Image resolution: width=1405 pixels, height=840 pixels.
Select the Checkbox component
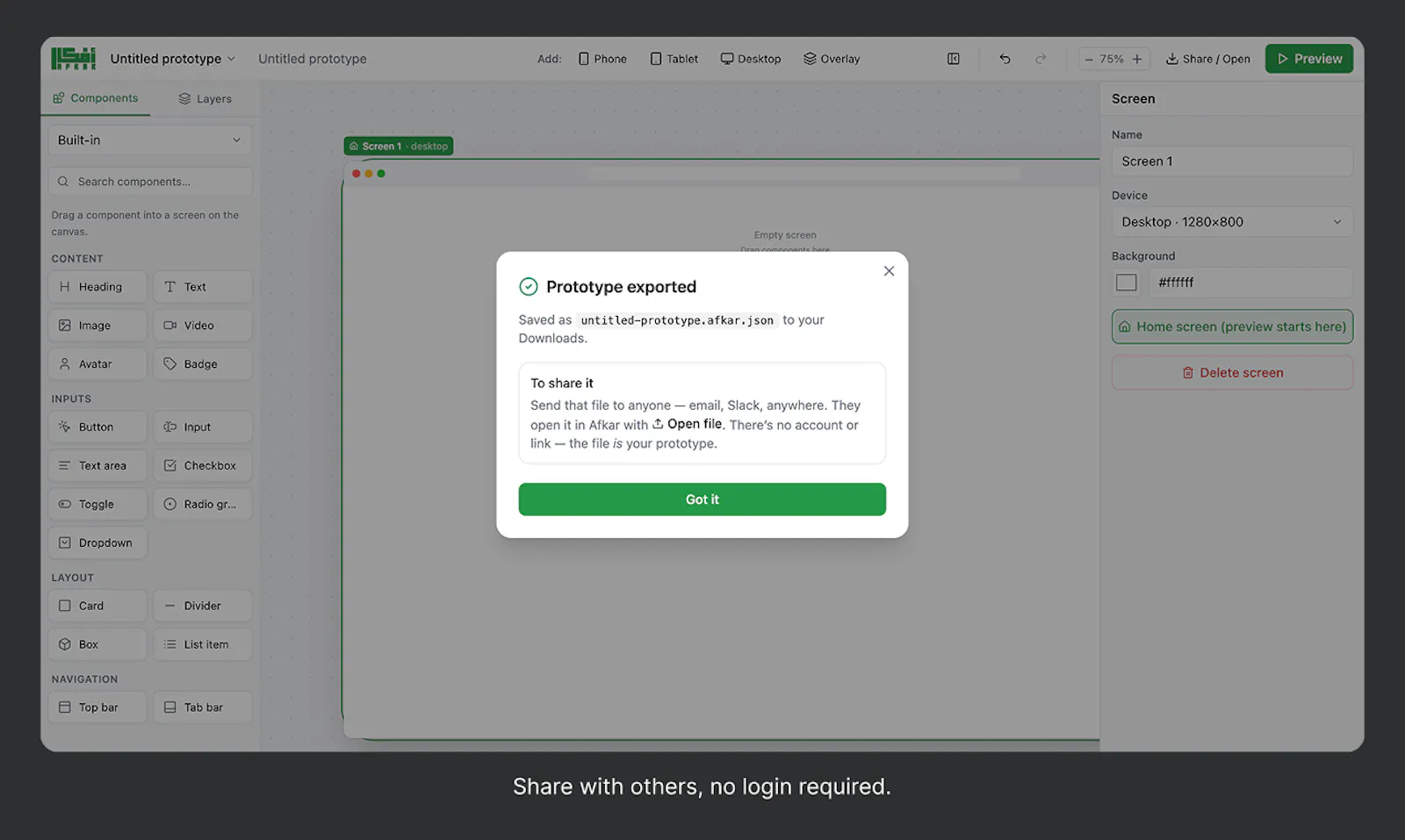click(x=203, y=466)
